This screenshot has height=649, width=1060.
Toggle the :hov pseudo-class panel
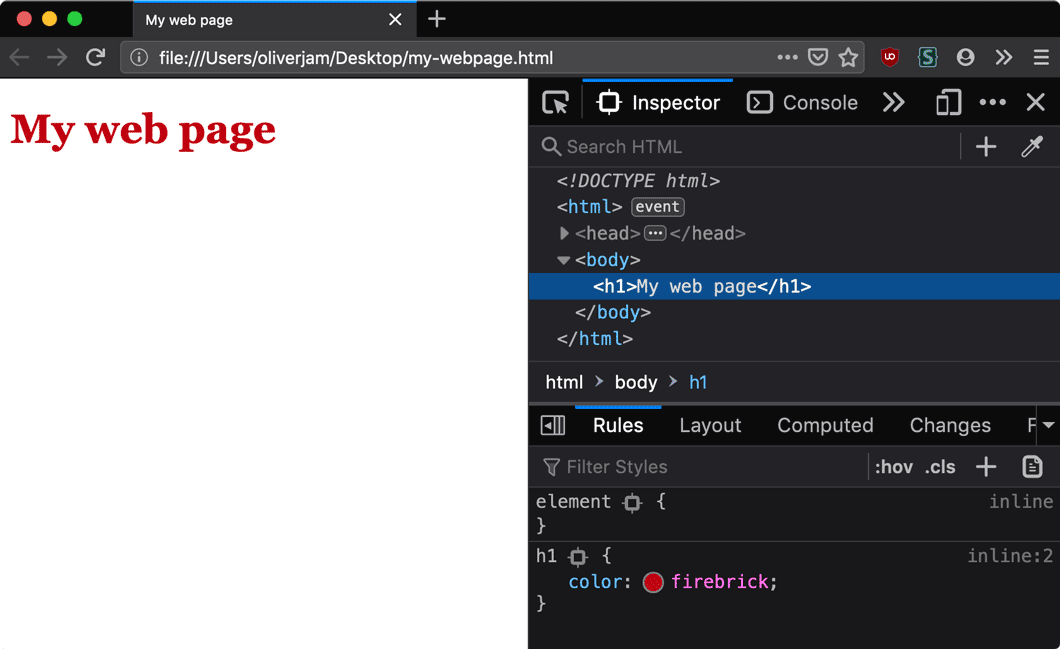(893, 467)
